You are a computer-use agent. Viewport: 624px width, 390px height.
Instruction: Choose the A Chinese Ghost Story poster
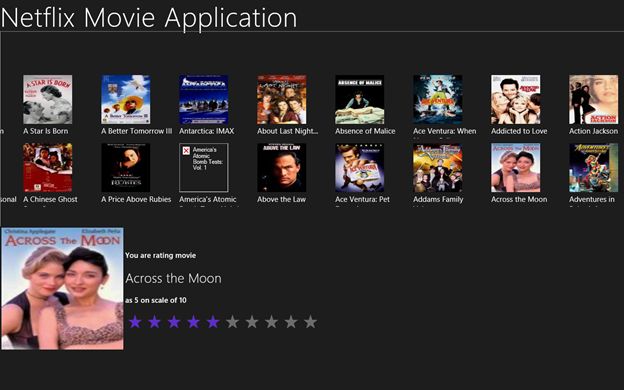click(47, 168)
